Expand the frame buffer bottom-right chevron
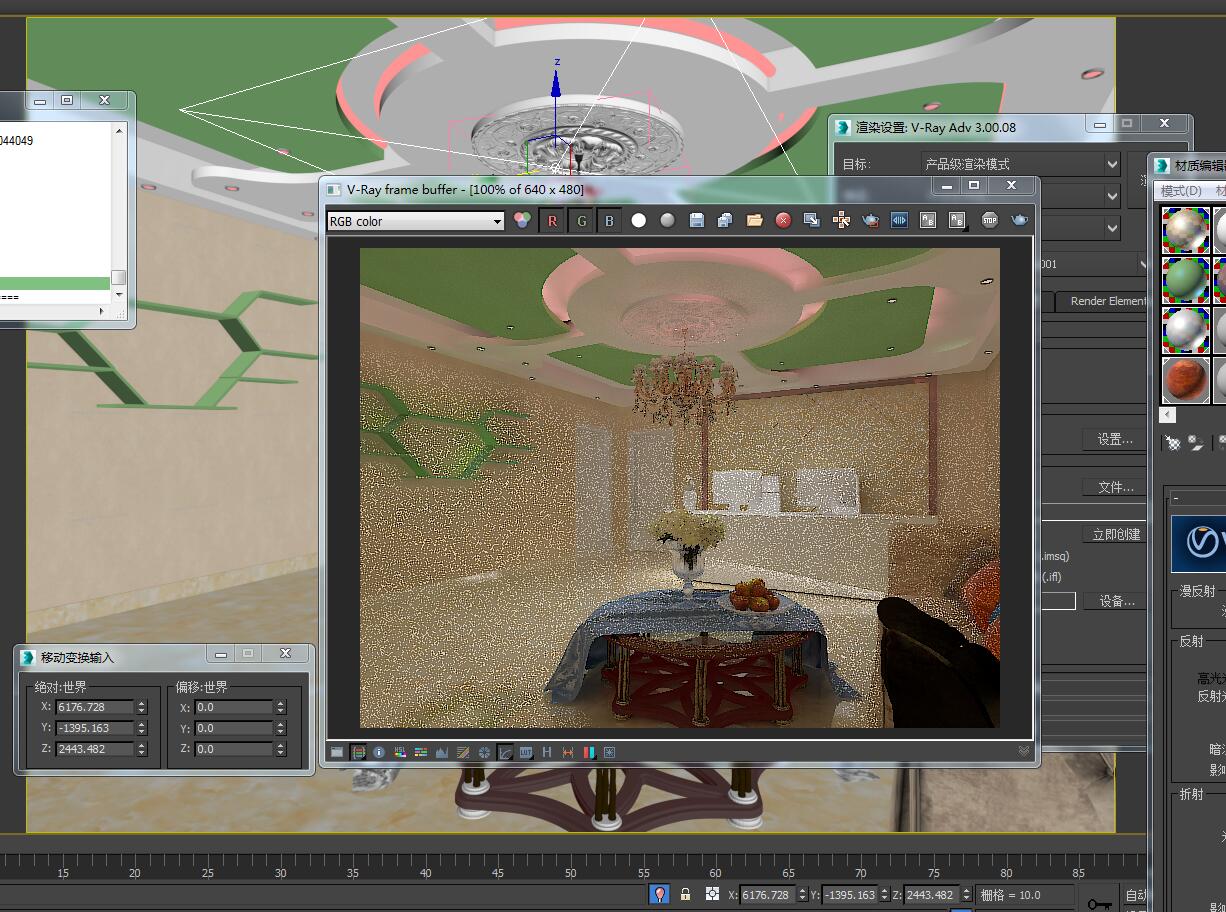The width and height of the screenshot is (1226, 912). [1024, 751]
